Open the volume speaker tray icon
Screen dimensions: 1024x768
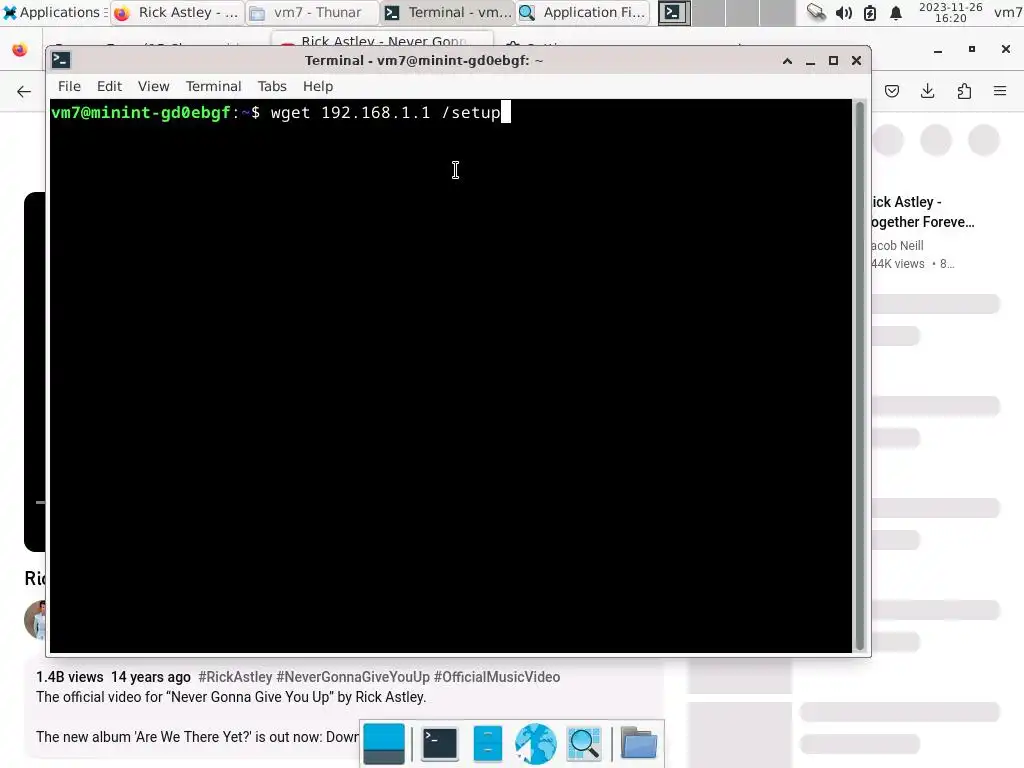[x=843, y=12]
